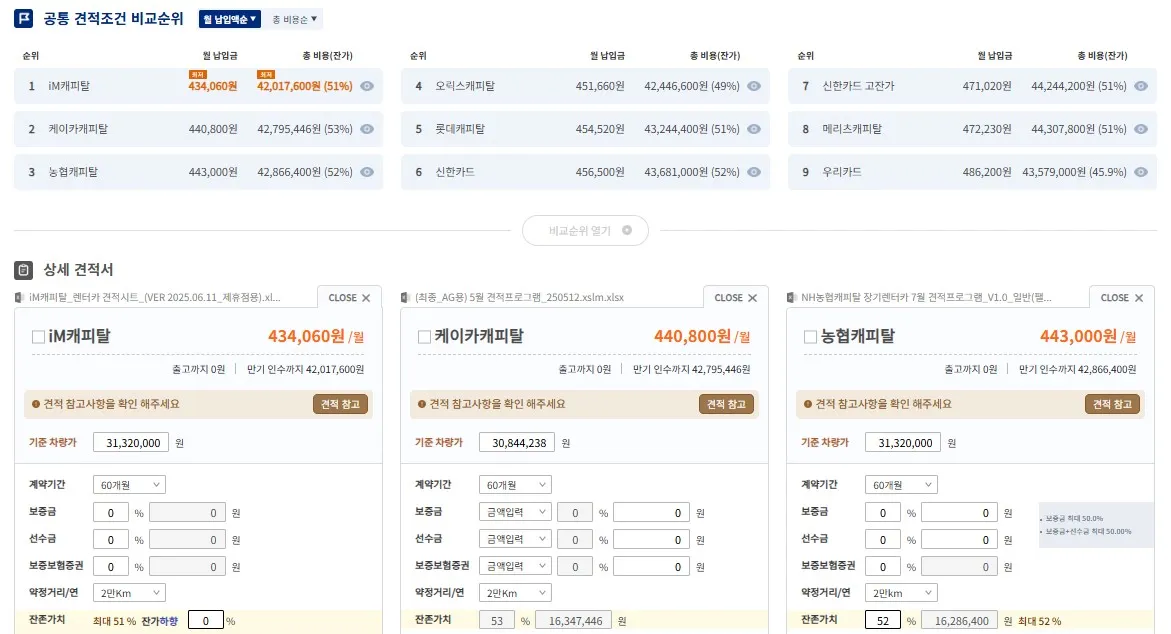The height and width of the screenshot is (634, 1171).
Task: Open 약정거리/연 dropdown in 케이카캐피탈 card
Action: tap(515, 593)
